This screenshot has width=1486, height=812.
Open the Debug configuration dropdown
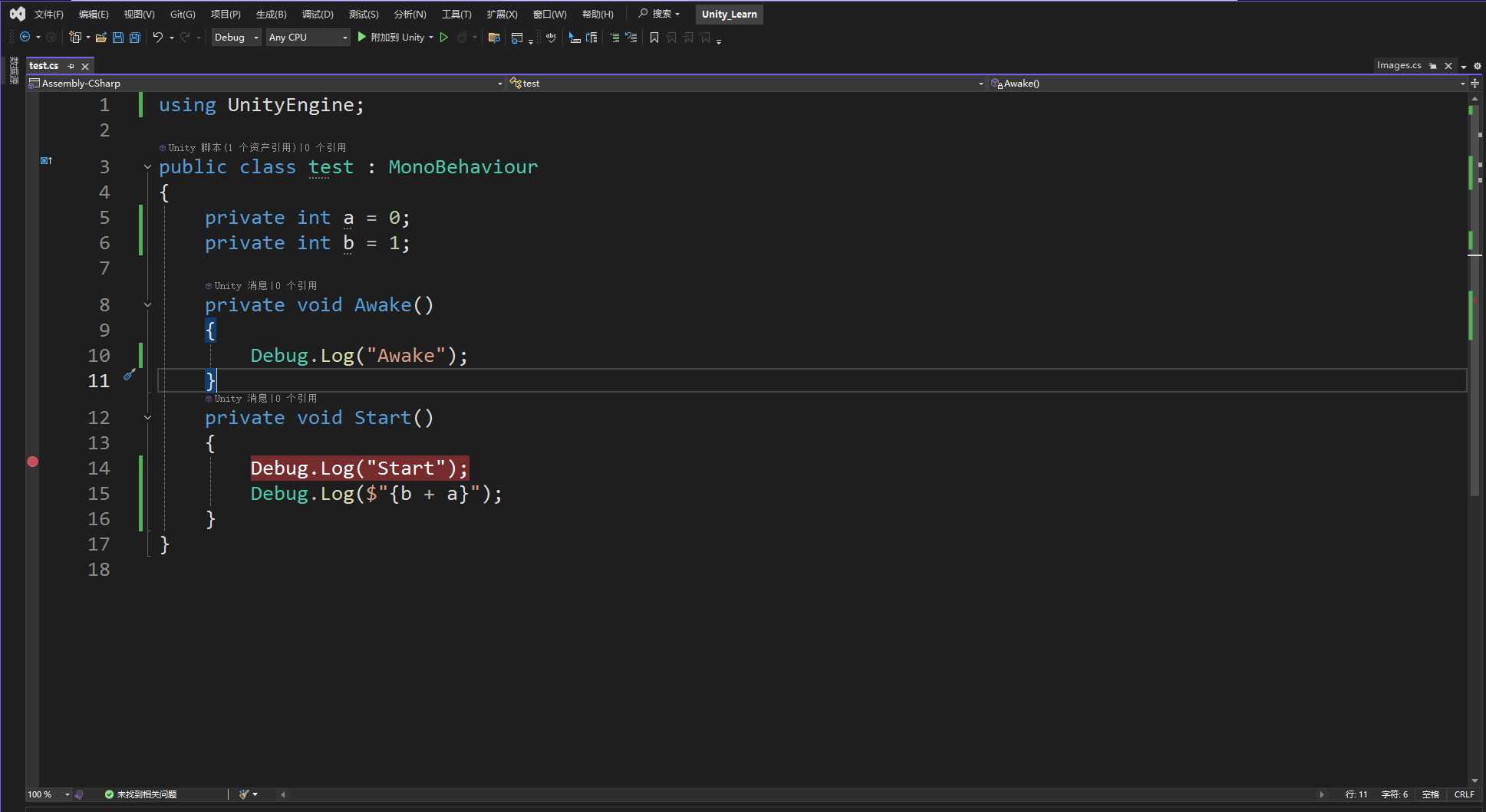point(236,37)
